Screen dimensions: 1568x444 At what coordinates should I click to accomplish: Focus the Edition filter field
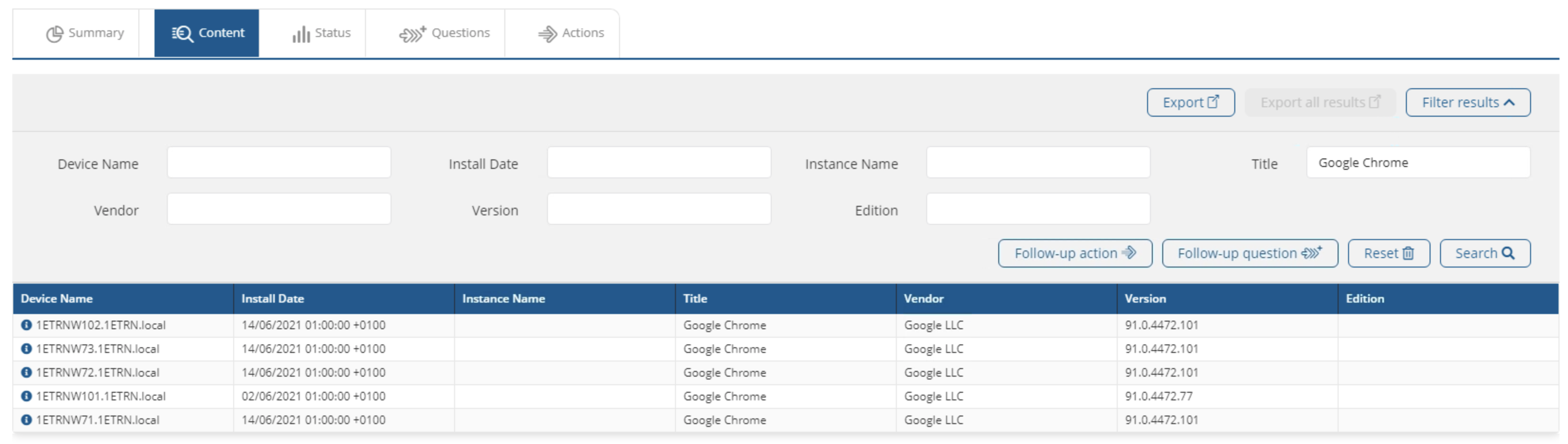(x=1038, y=209)
